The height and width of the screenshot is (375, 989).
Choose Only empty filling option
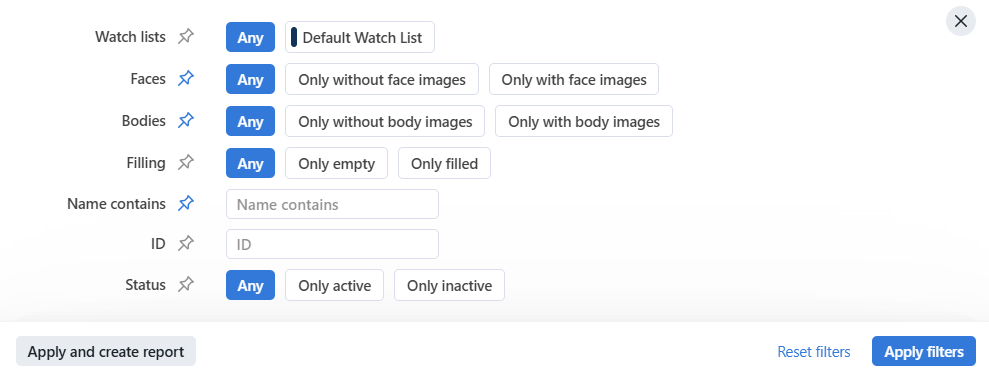336,164
